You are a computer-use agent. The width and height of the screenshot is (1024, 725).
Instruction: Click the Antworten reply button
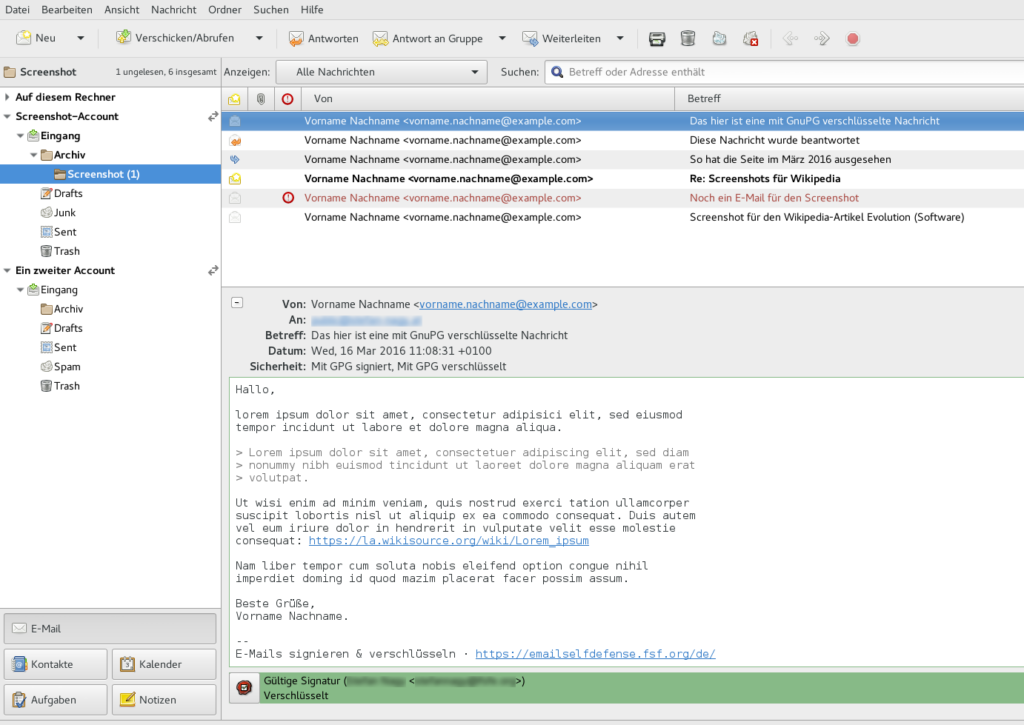(323, 39)
